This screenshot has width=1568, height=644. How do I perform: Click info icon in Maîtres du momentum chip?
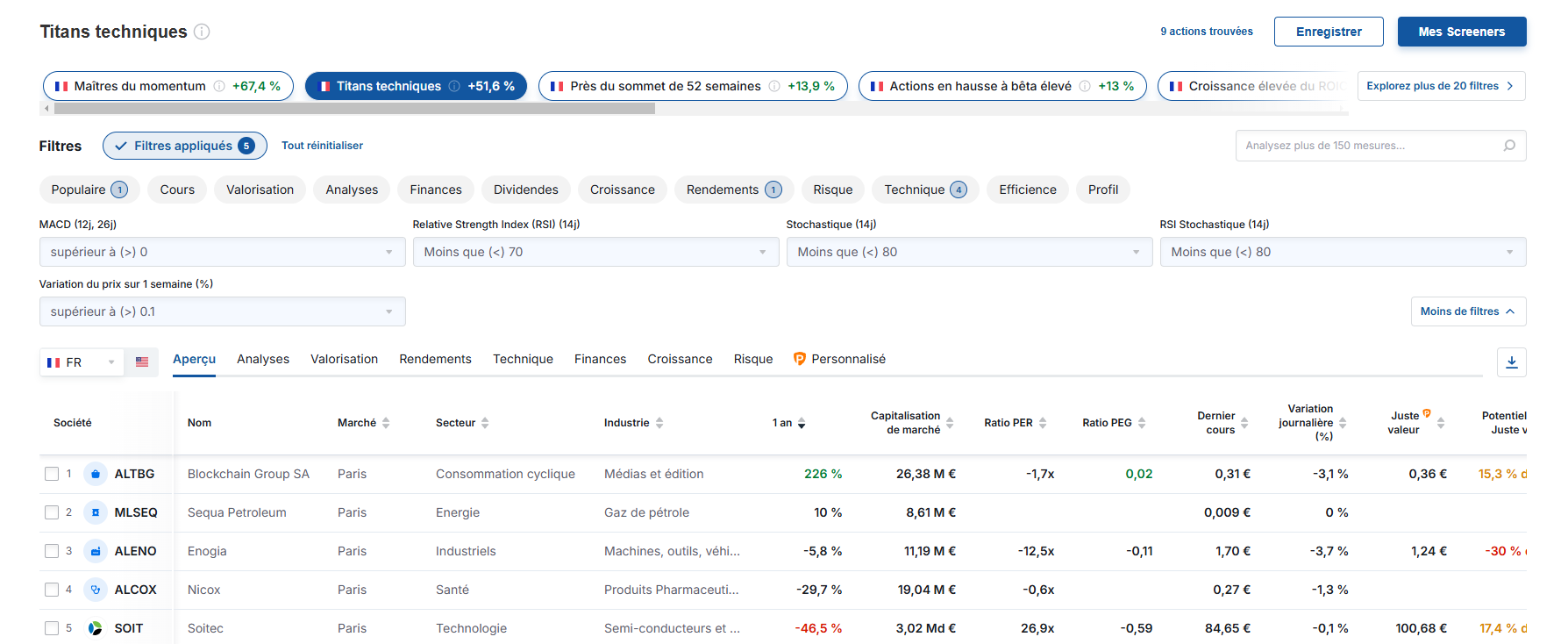tap(219, 86)
